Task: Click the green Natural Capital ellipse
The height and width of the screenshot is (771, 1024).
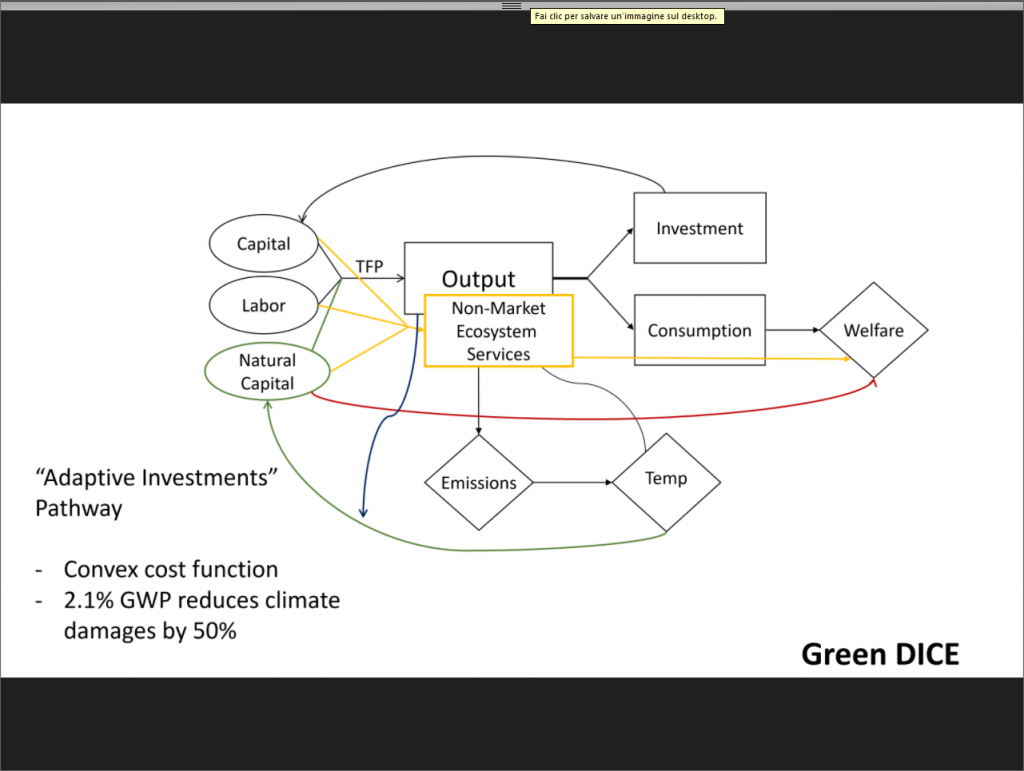Action: pos(267,370)
